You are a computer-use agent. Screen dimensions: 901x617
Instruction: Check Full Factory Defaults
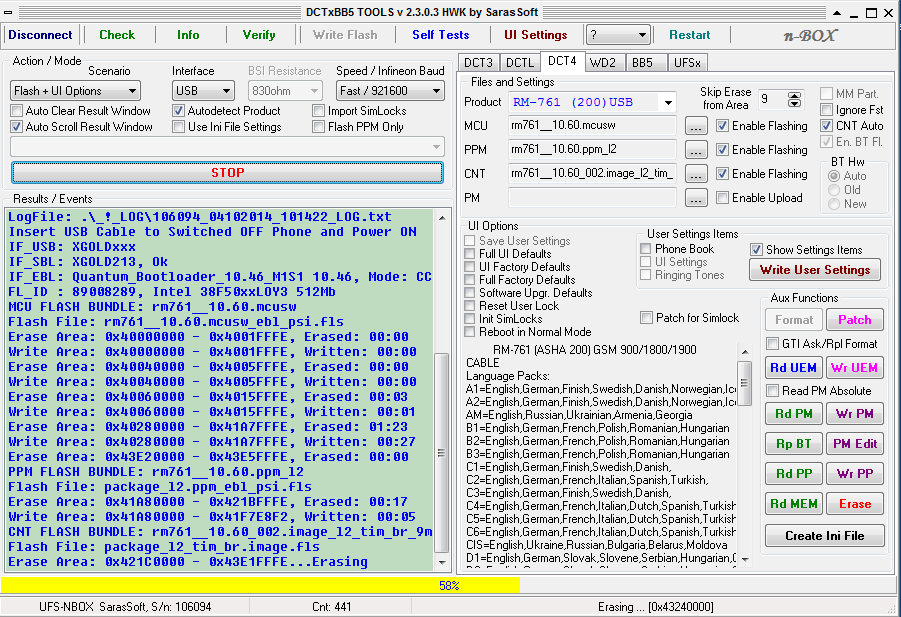point(470,280)
